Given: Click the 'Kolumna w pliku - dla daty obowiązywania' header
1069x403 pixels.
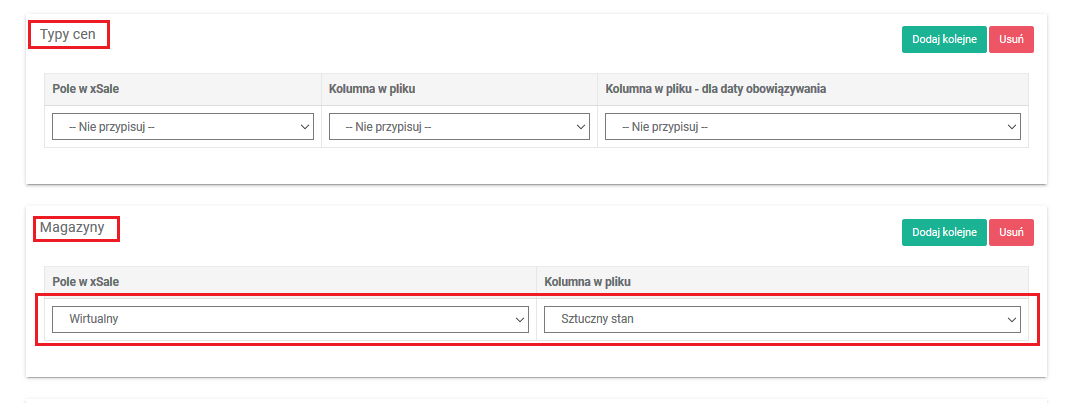Looking at the screenshot, I should 715,89.
